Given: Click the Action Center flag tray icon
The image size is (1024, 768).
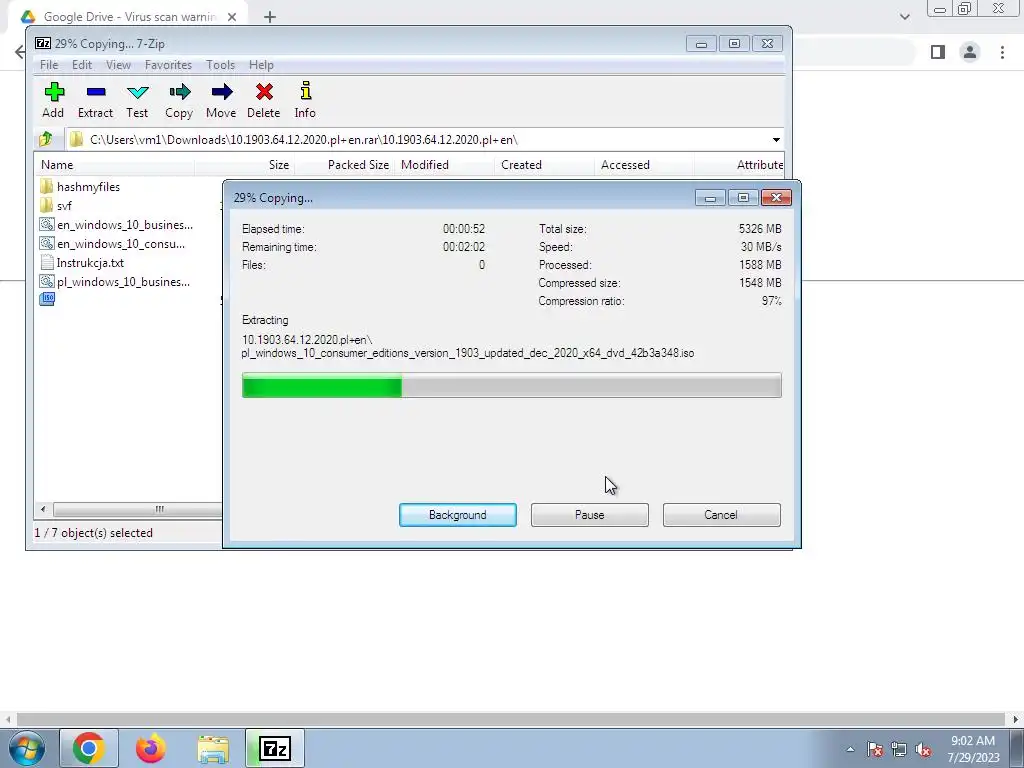Looking at the screenshot, I should click(x=875, y=749).
